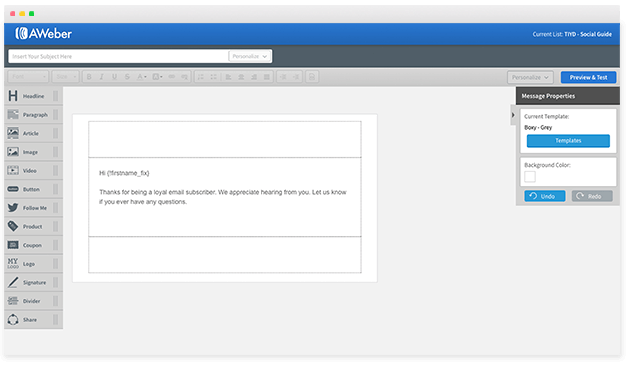The image size is (628, 367).
Task: Select the empty top header block
Action: coord(225,139)
